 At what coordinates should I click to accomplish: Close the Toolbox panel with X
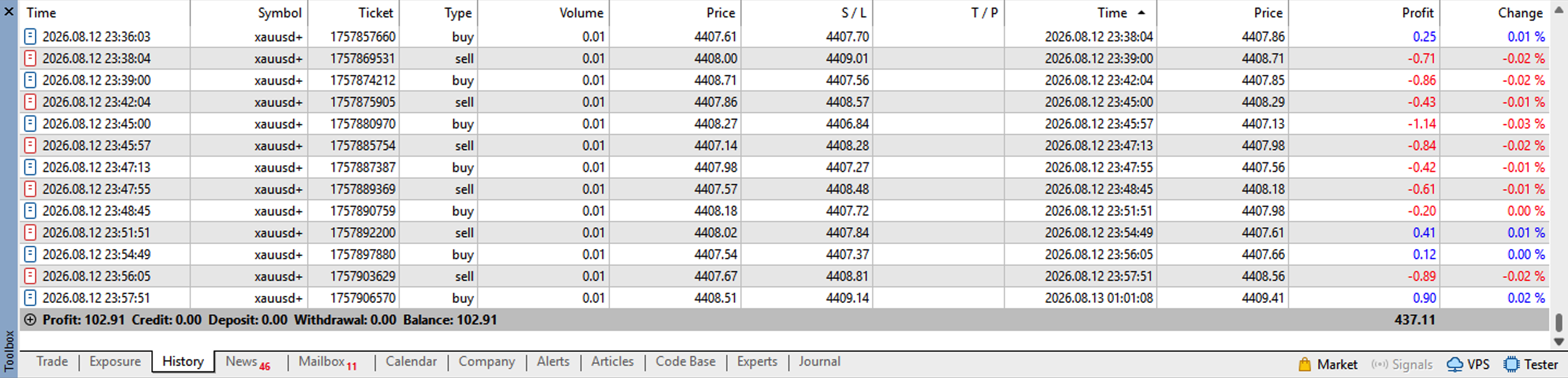pos(9,11)
